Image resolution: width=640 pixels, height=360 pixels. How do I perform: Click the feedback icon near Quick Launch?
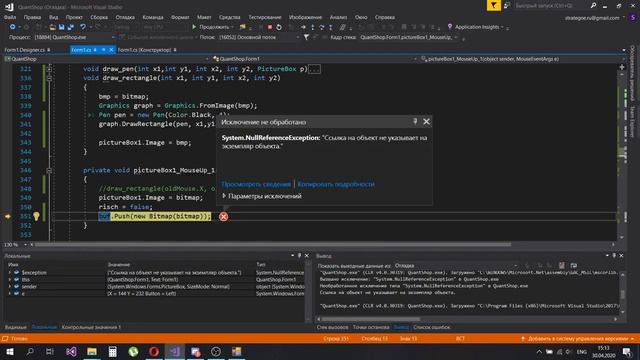(x=507, y=6)
